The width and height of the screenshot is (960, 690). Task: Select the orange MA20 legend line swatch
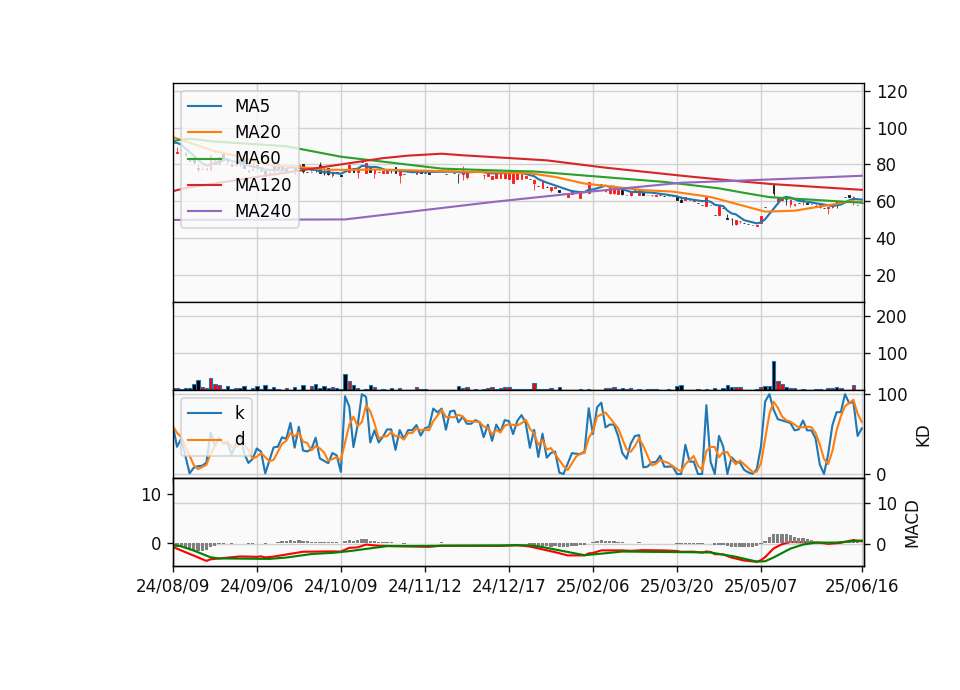click(x=204, y=132)
